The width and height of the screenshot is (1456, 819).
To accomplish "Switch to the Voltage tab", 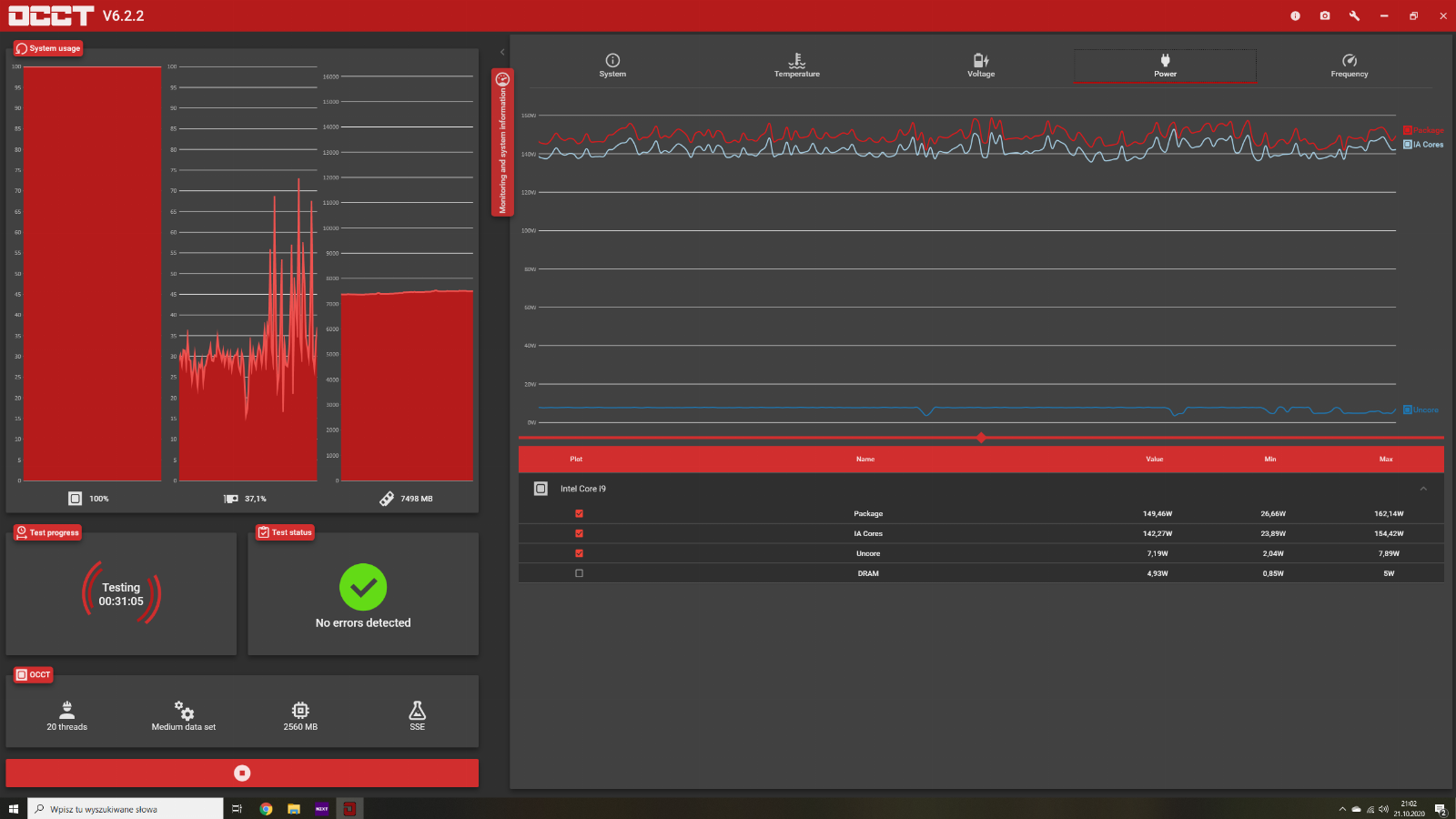I will (x=981, y=66).
